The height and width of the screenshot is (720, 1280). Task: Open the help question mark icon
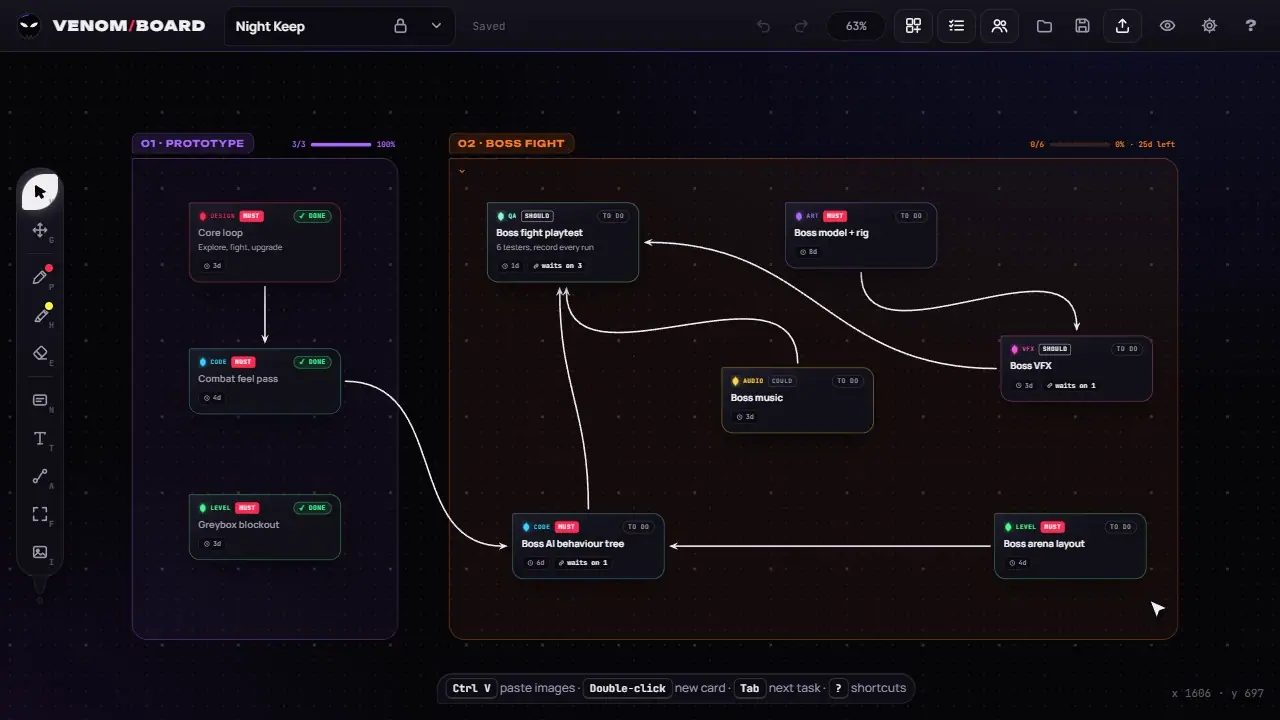tap(1250, 26)
